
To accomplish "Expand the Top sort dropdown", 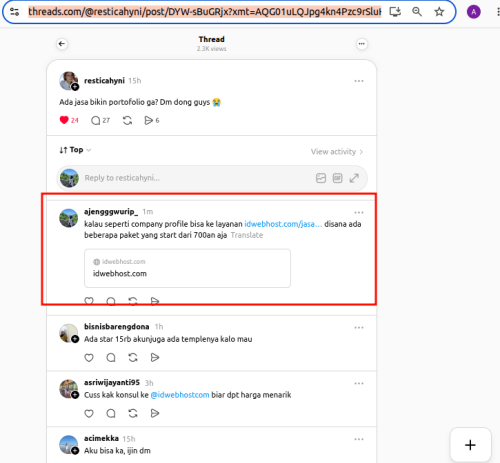I will (75, 150).
